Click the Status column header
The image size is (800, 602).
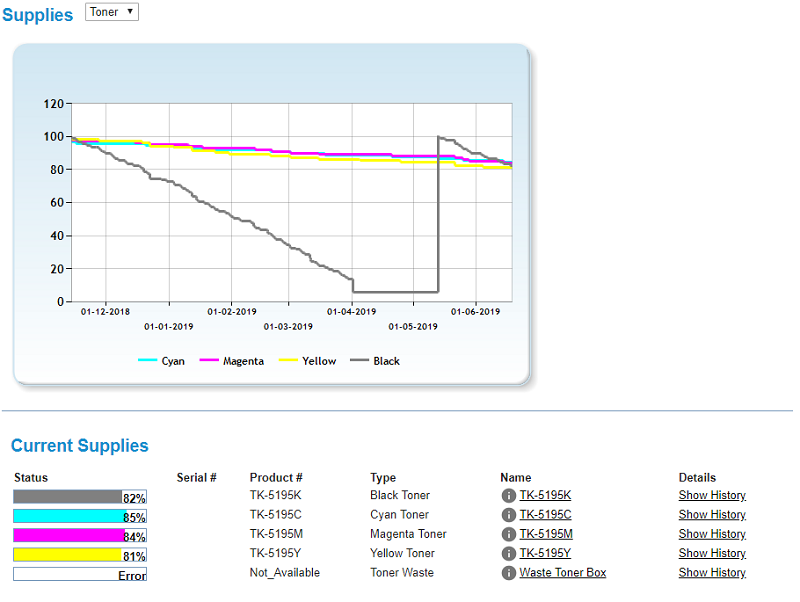(31, 478)
